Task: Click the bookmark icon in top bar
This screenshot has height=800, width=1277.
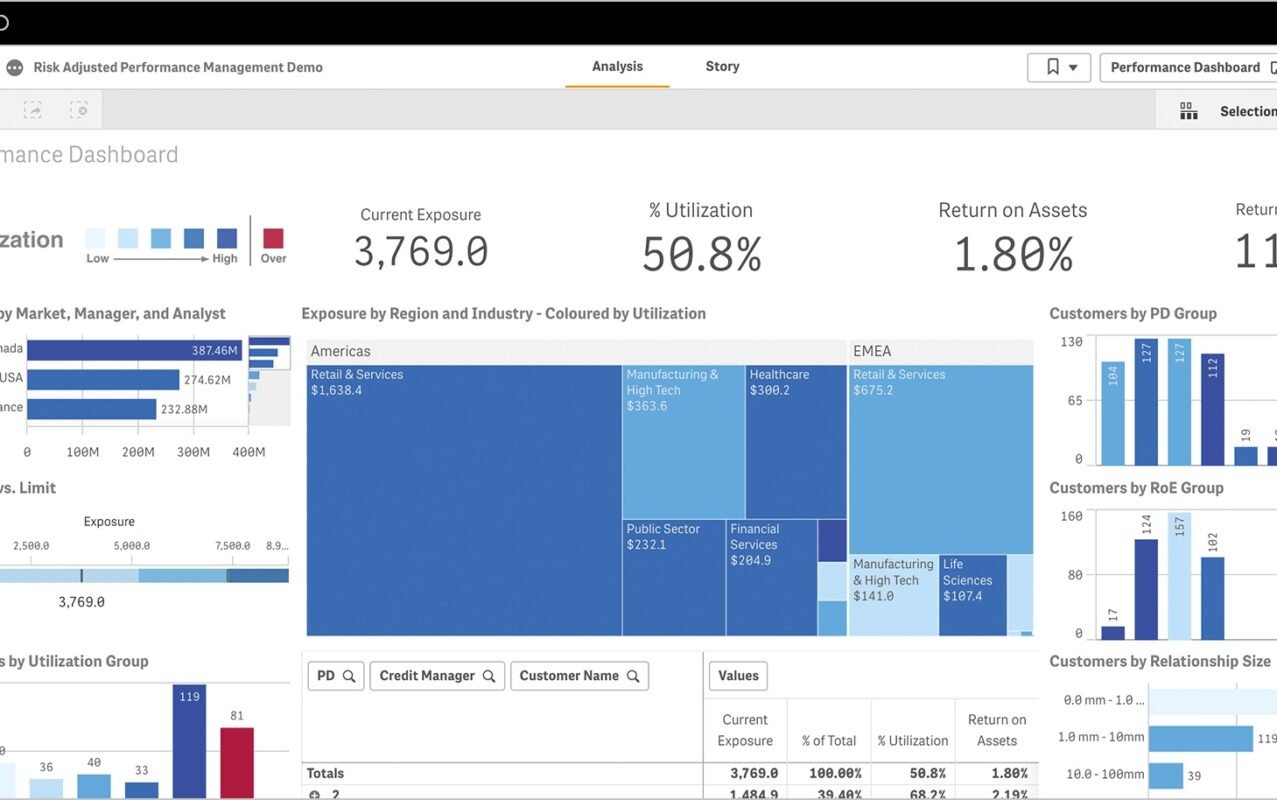Action: (1052, 67)
